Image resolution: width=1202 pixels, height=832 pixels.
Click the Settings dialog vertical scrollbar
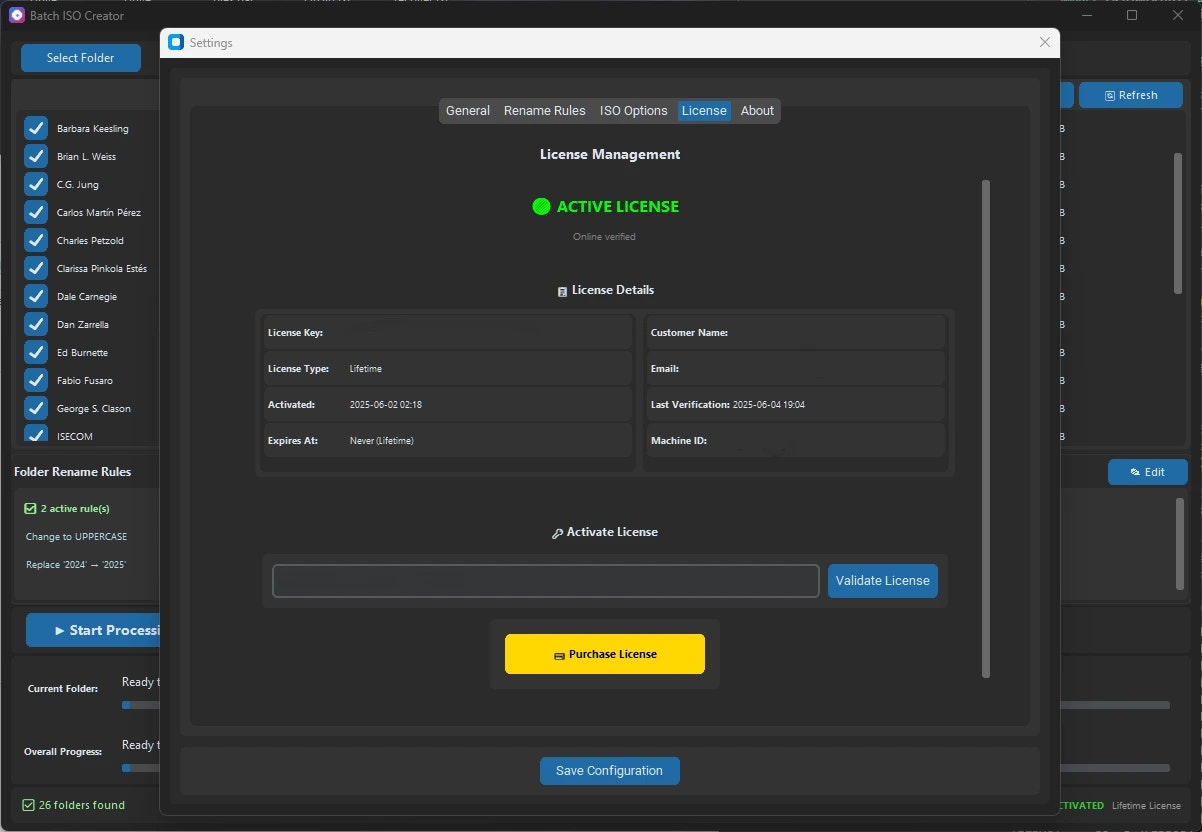coord(986,429)
